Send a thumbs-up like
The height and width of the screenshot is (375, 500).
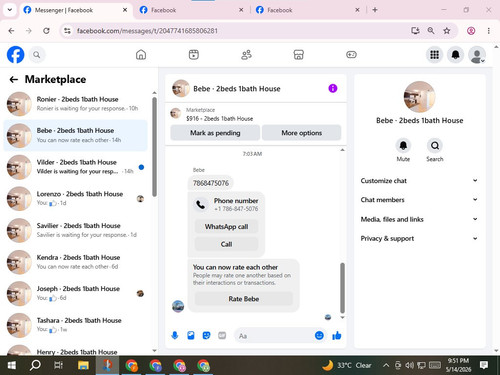337,335
